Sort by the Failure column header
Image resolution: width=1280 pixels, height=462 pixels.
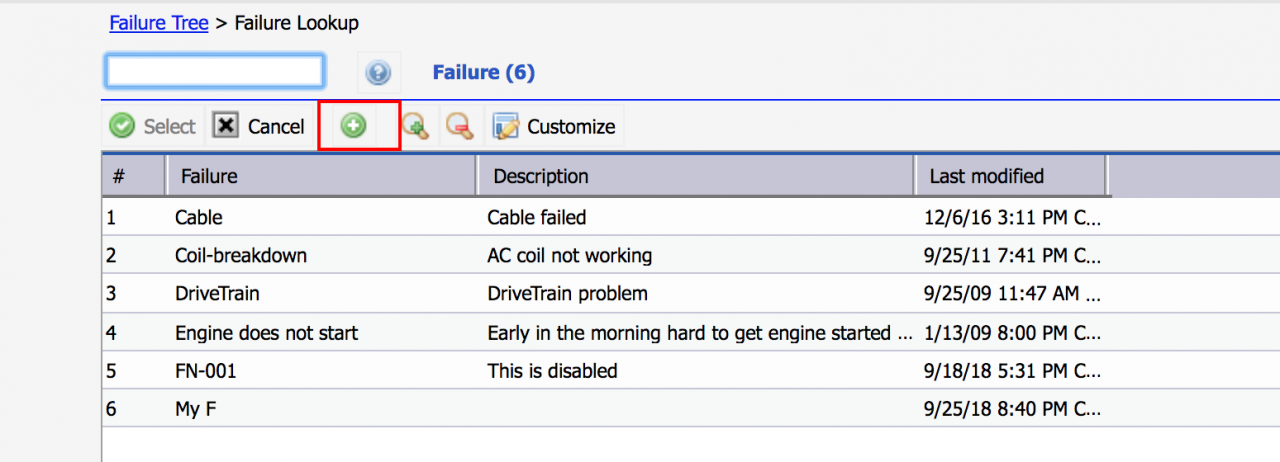pos(321,176)
